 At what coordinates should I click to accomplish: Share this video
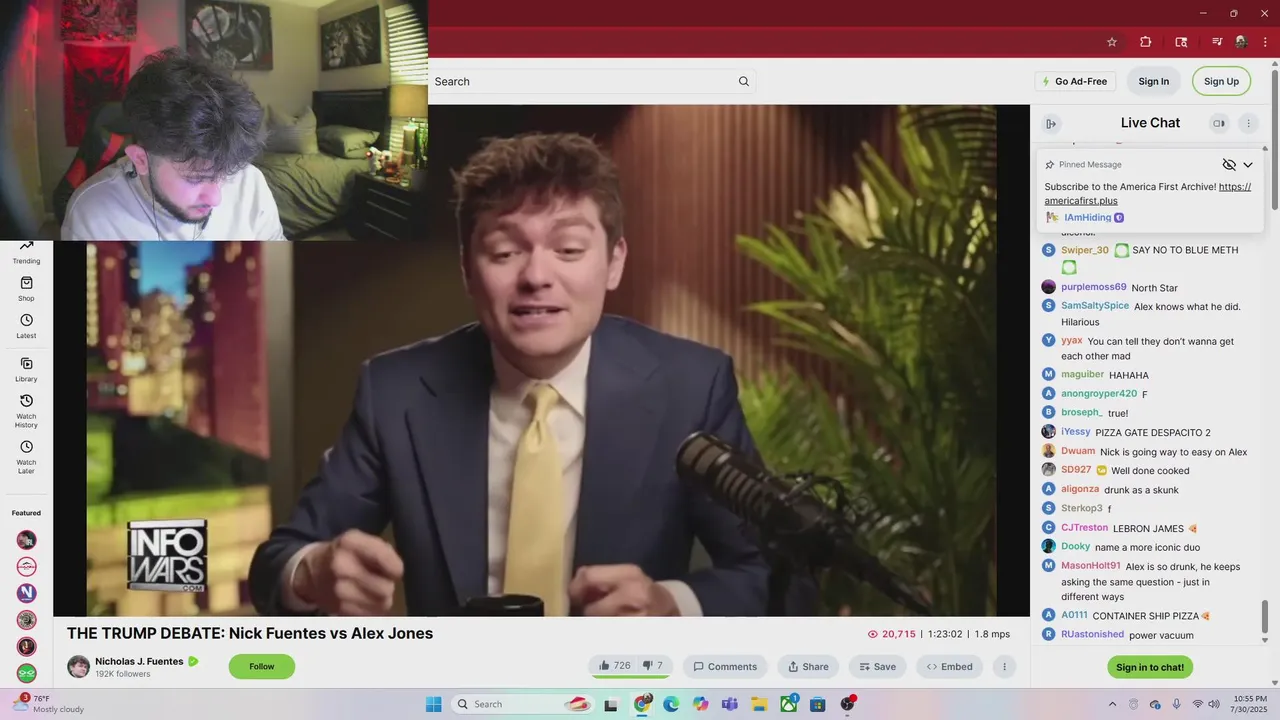tap(808, 667)
